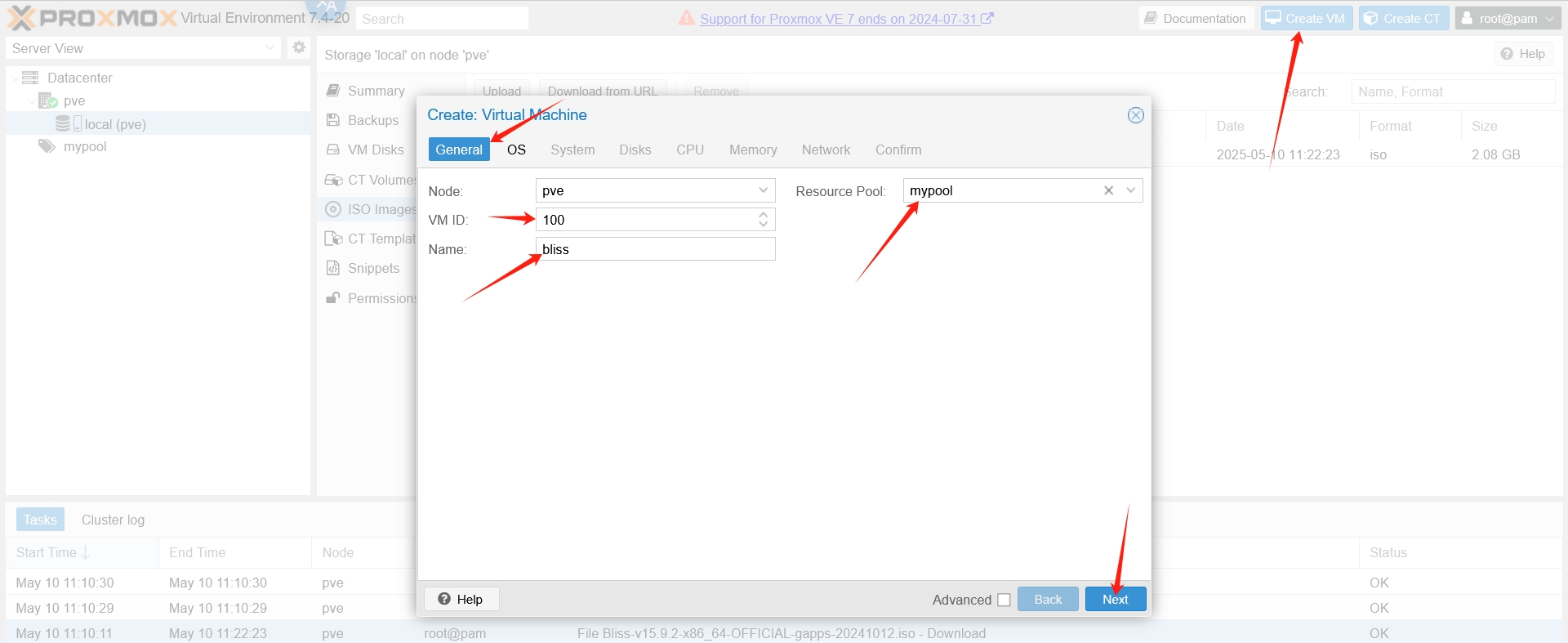Viewport: 1568px width, 643px height.
Task: Focus the Name, Format search field
Action: 1453,92
